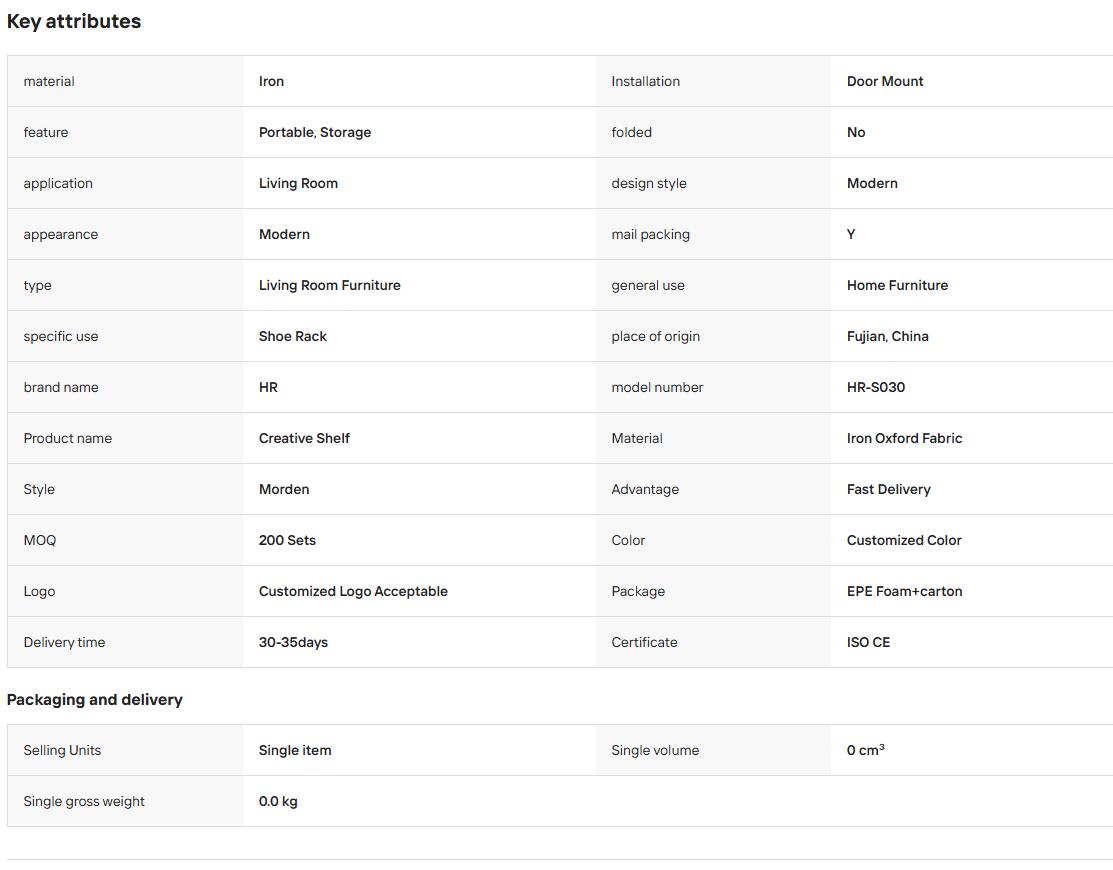The height and width of the screenshot is (870, 1113).
Task: Click the Living Room application value
Action: click(298, 183)
